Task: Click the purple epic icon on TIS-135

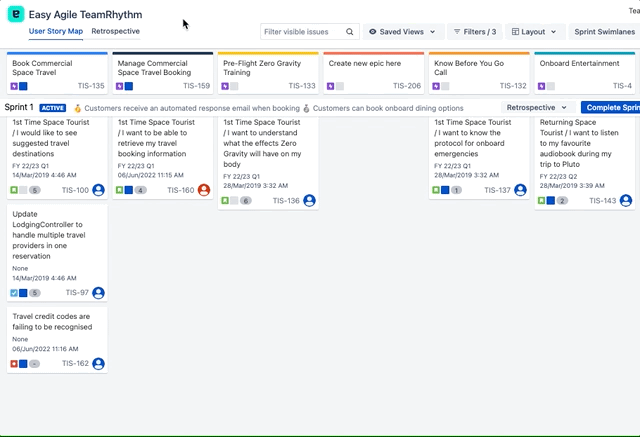Action: (14, 86)
